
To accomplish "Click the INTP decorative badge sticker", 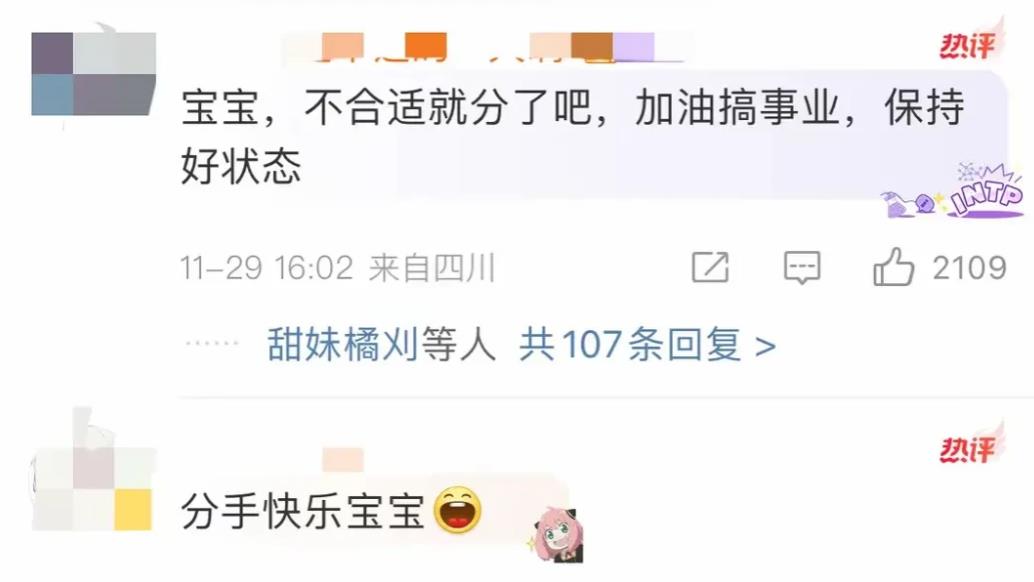I will 954,191.
